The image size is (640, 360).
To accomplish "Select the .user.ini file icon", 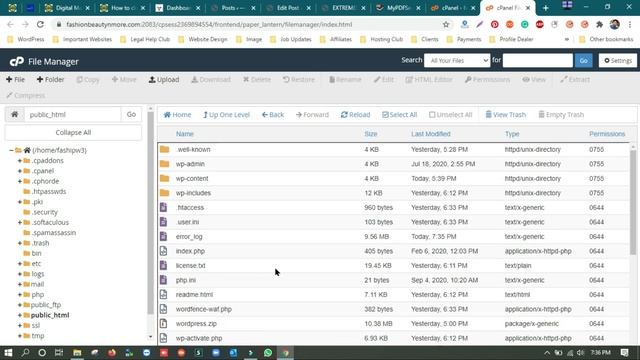I will pyautogui.click(x=164, y=222).
